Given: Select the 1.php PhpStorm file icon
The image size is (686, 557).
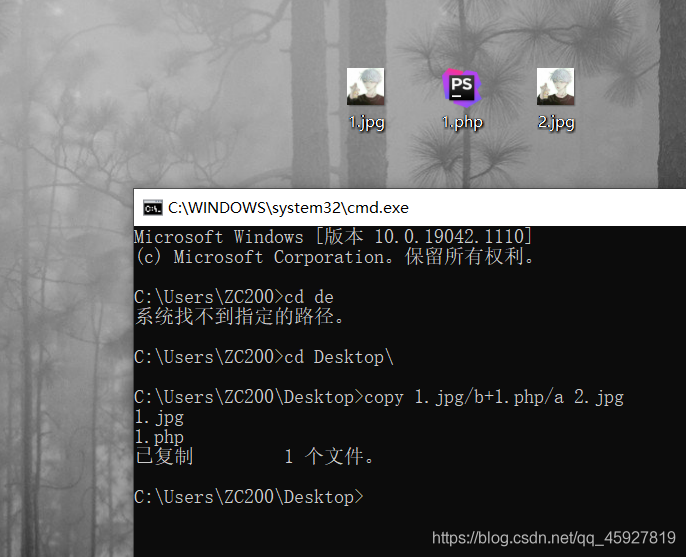Looking at the screenshot, I should point(462,88).
